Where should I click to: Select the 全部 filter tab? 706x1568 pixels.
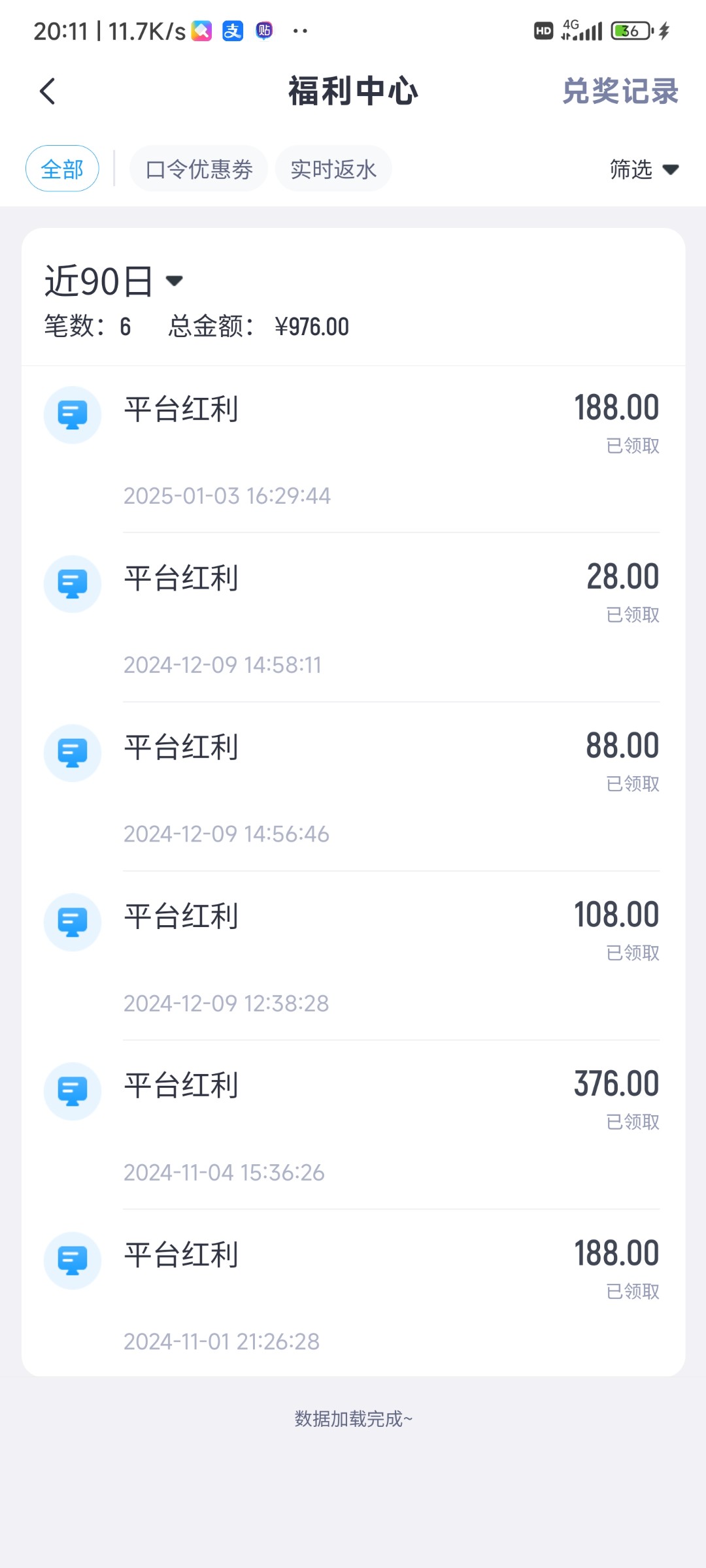(x=62, y=169)
